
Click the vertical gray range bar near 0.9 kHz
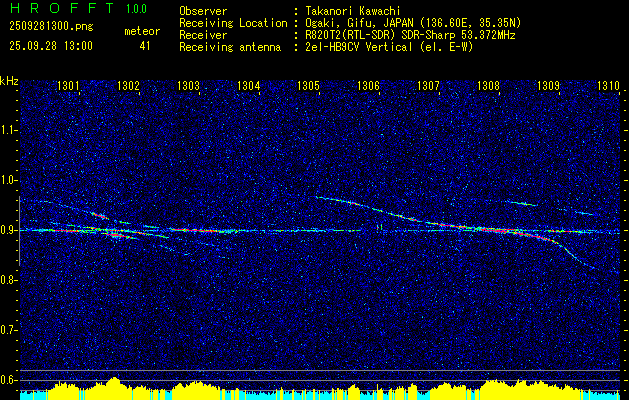[x=19, y=231]
